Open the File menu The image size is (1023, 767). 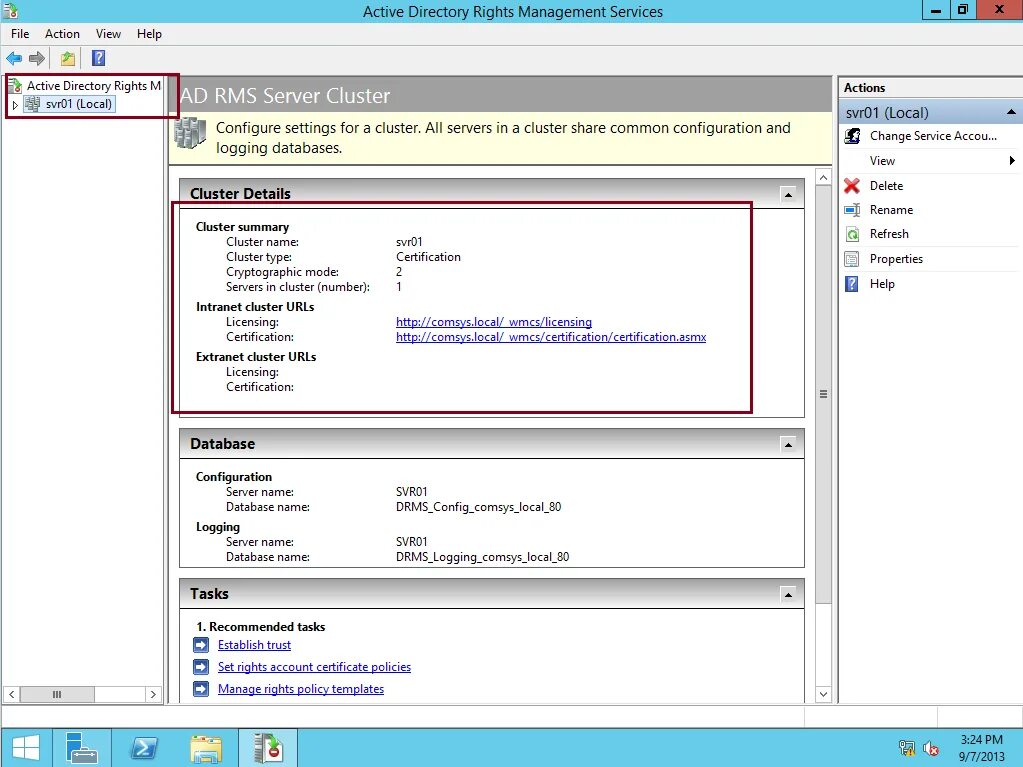click(20, 34)
